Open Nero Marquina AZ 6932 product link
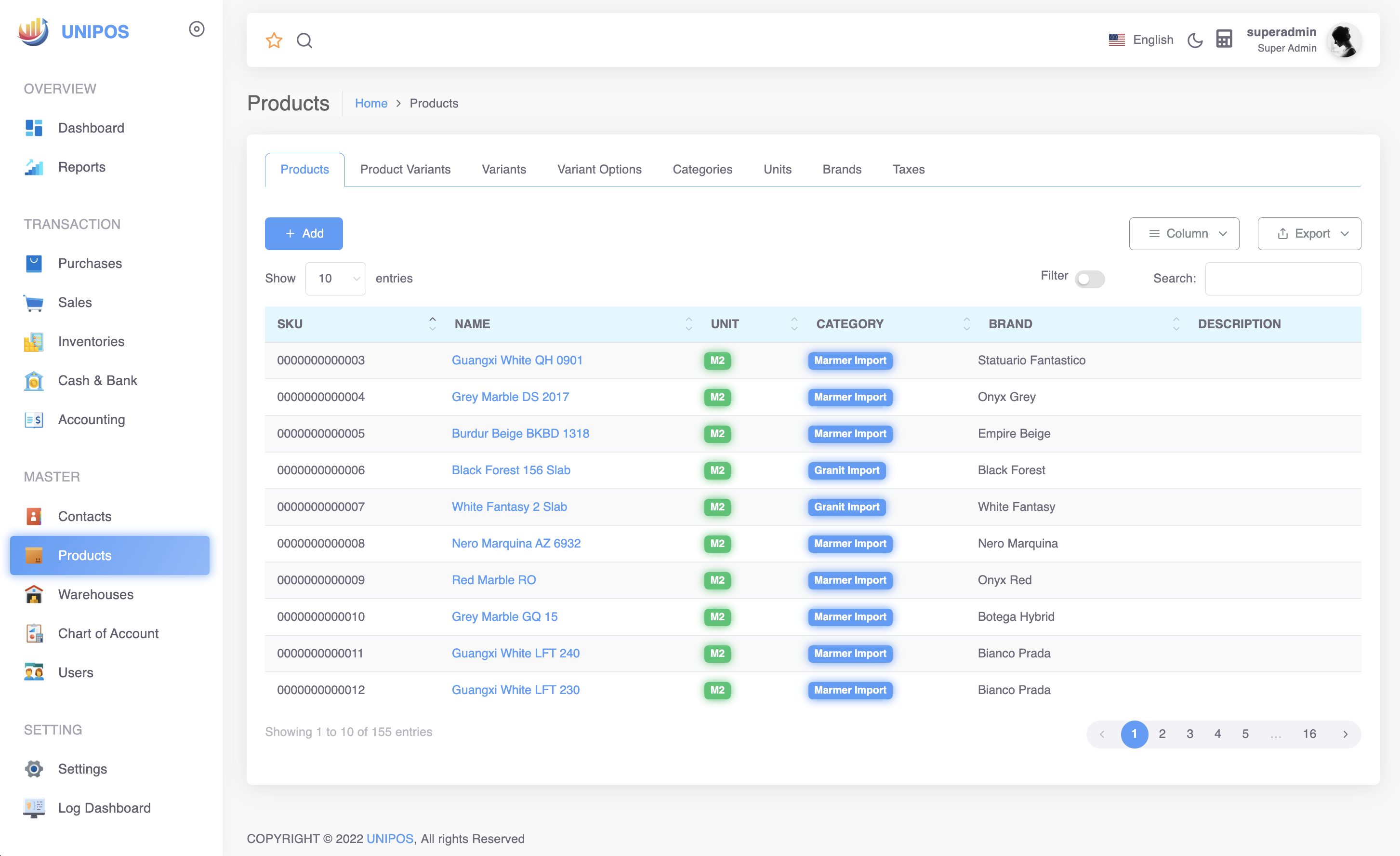1400x856 pixels. [x=516, y=543]
